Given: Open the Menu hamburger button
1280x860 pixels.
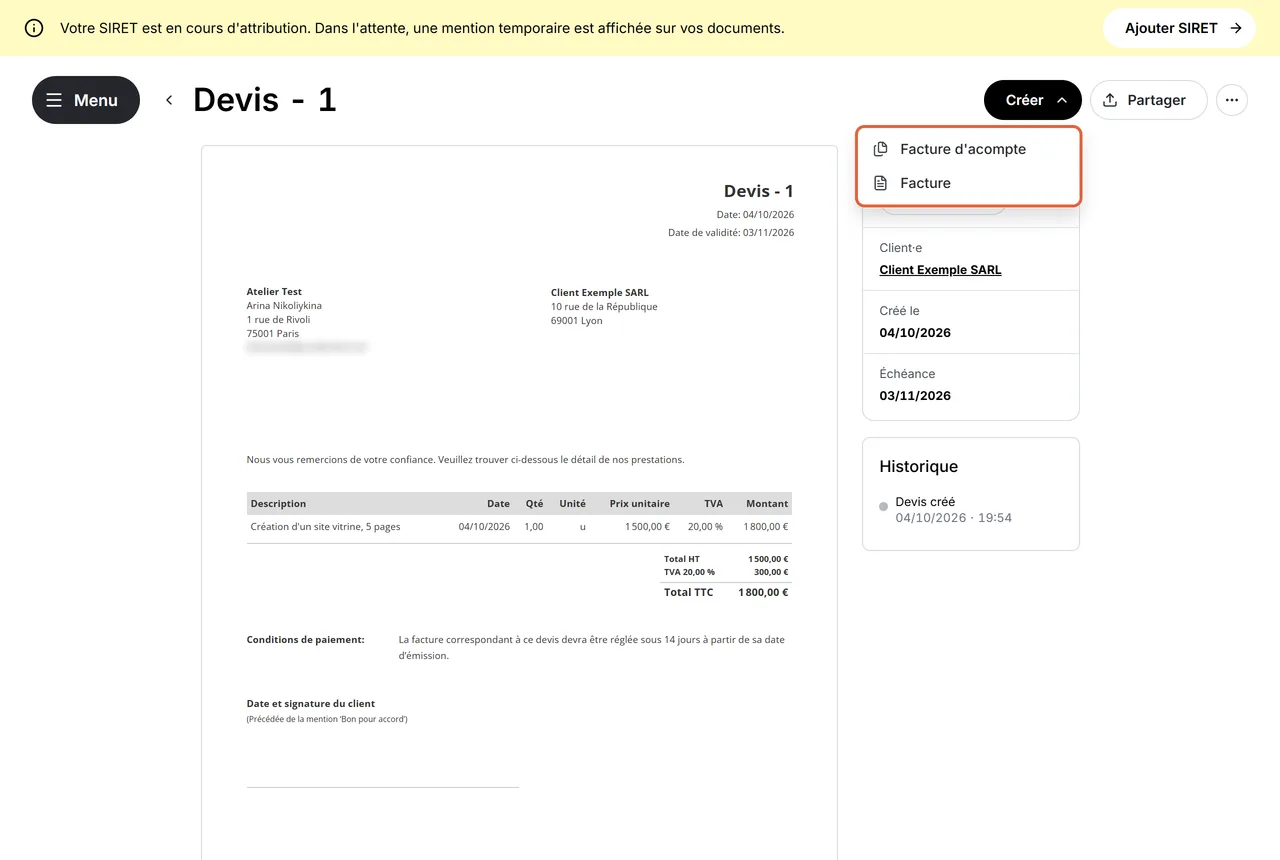Looking at the screenshot, I should tap(85, 100).
